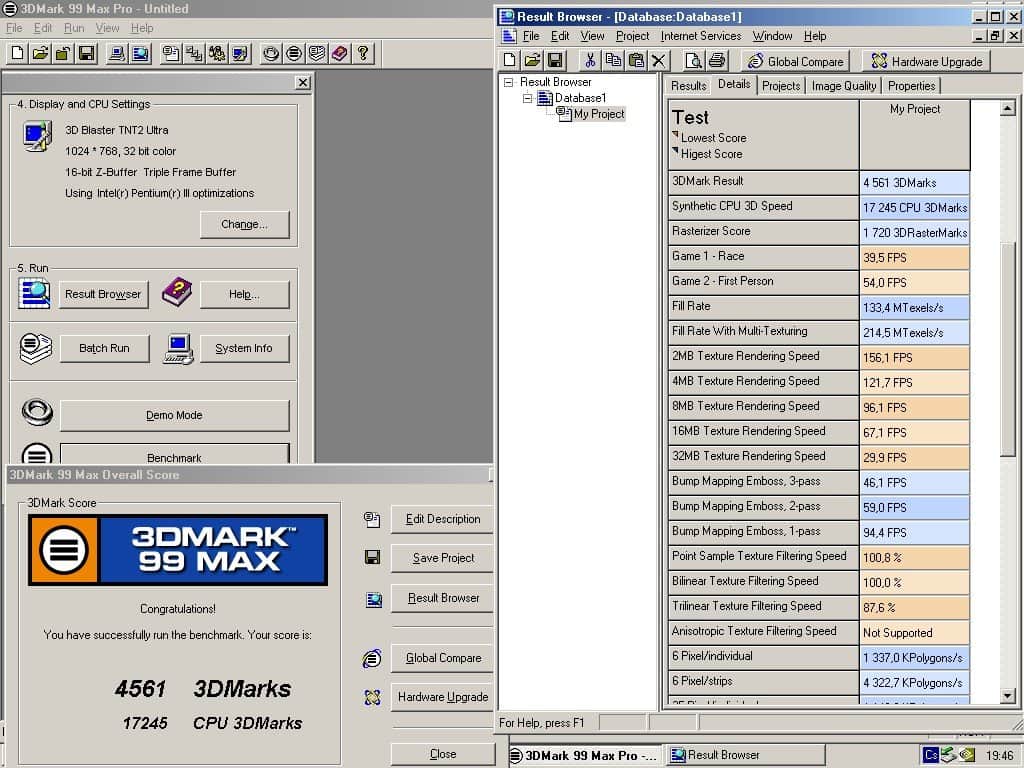The width and height of the screenshot is (1024, 768).
Task: Open Print Preview icon in Result Browser toolbar
Action: point(694,61)
